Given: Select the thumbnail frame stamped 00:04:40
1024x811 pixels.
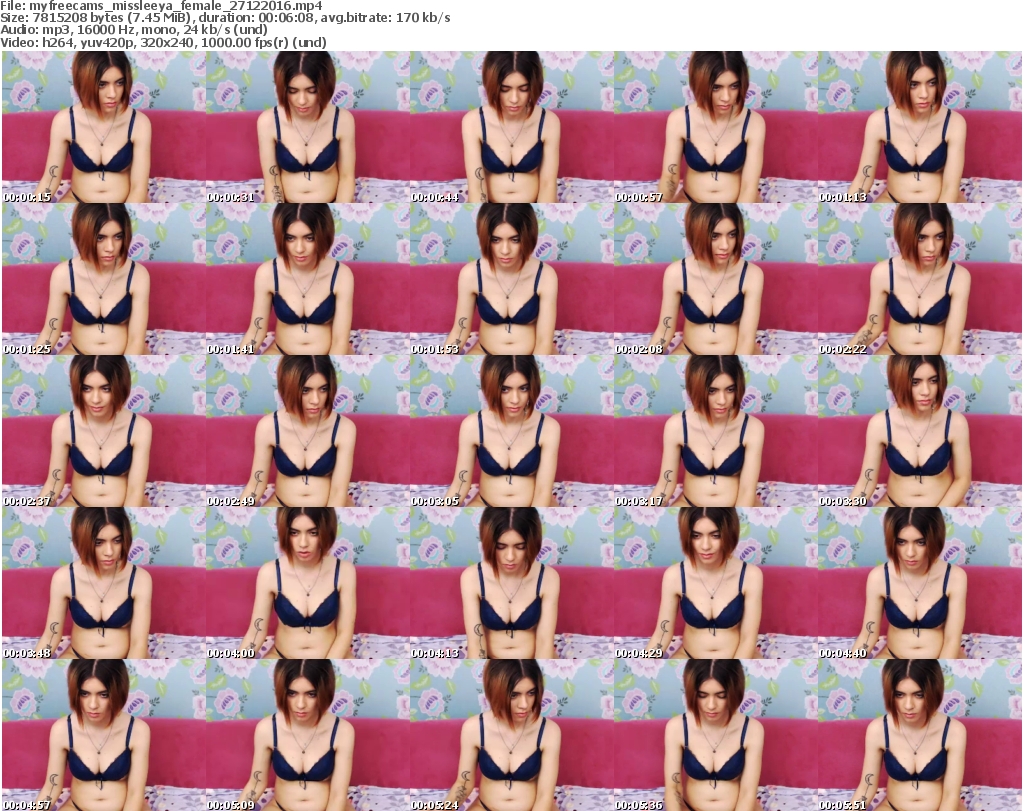Looking at the screenshot, I should (920, 583).
